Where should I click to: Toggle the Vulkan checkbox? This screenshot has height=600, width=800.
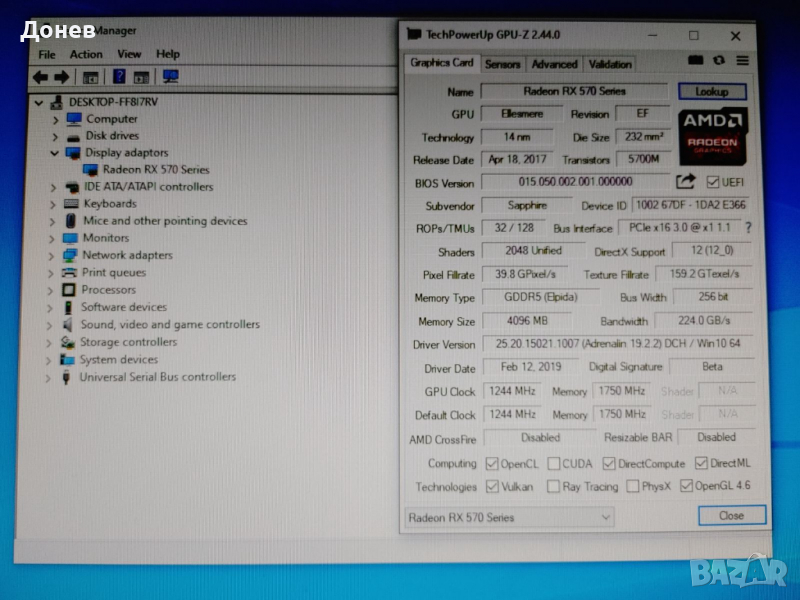click(492, 487)
